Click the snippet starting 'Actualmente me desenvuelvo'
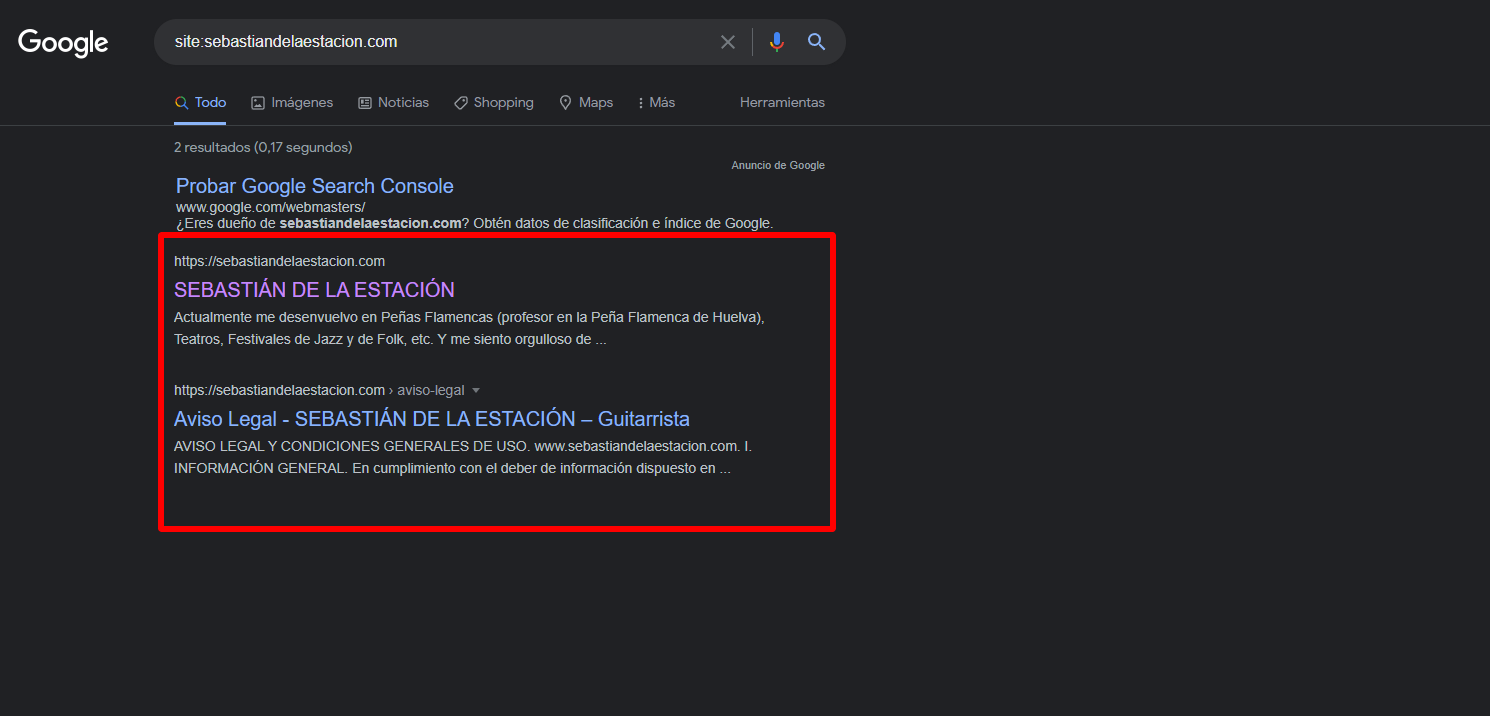The image size is (1490, 716). tap(469, 328)
